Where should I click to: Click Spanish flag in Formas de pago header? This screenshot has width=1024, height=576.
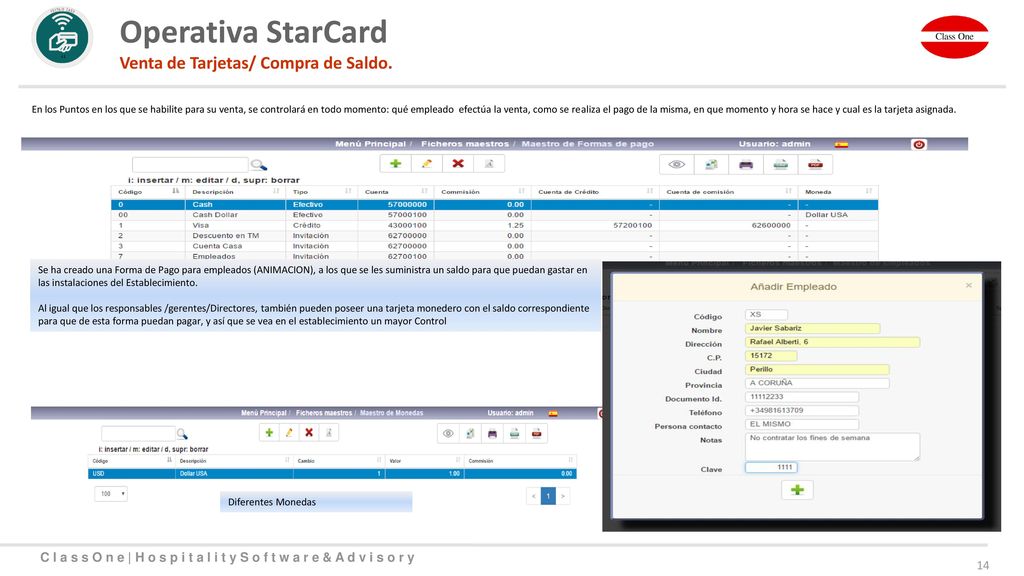tap(841, 144)
